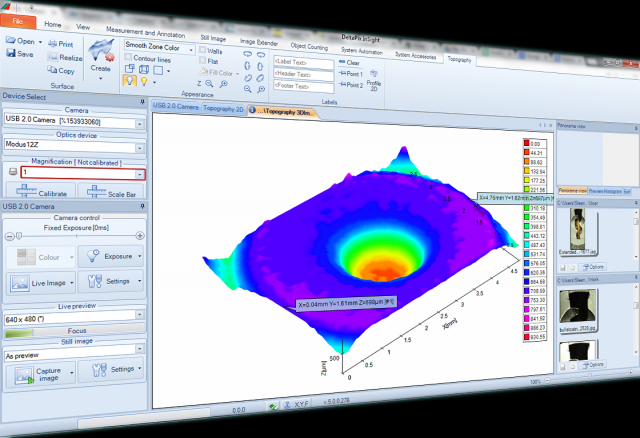
Task: Expand the Open button dropdown arrow
Action: 40,42
